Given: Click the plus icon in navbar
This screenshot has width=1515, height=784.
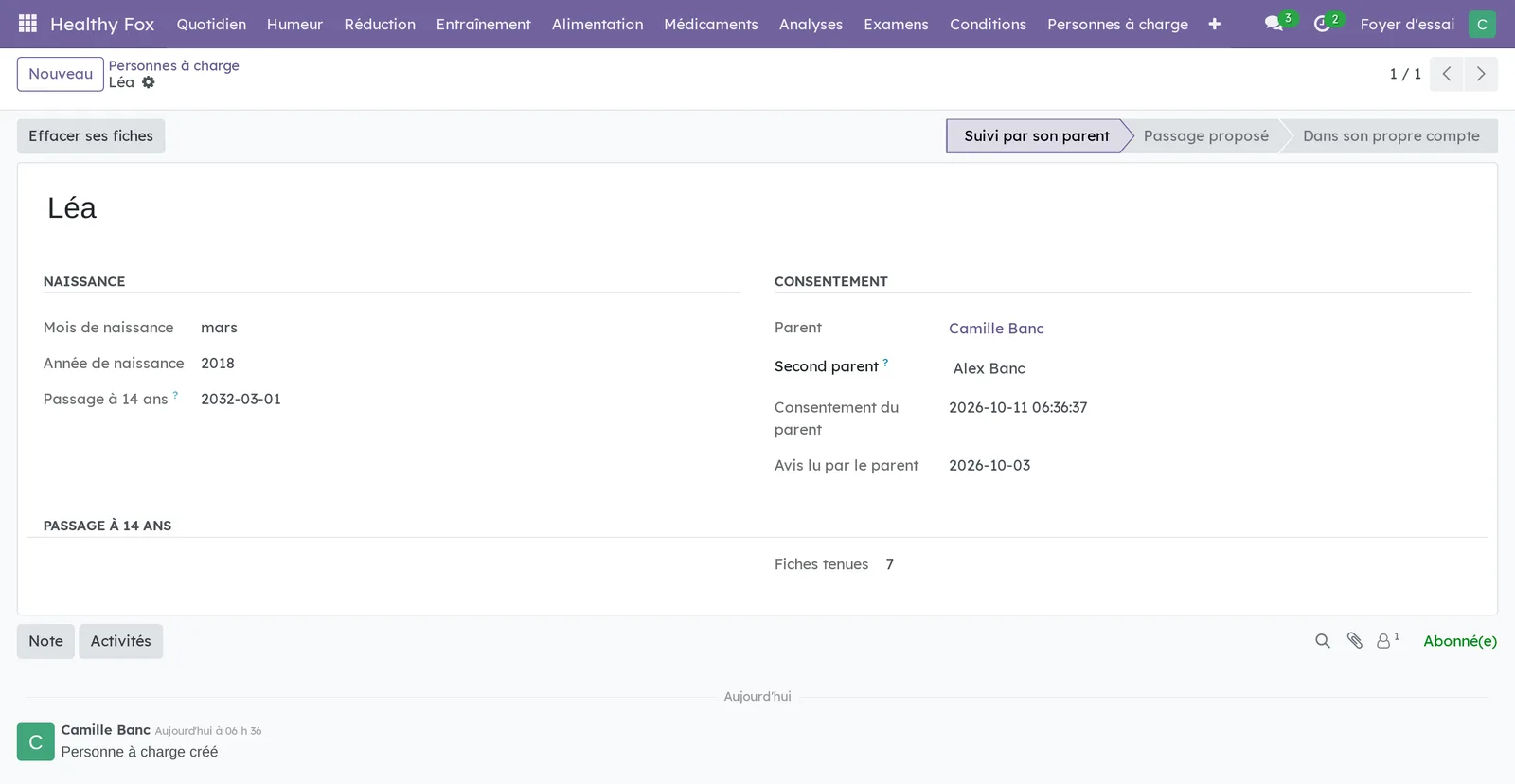Looking at the screenshot, I should [1215, 24].
